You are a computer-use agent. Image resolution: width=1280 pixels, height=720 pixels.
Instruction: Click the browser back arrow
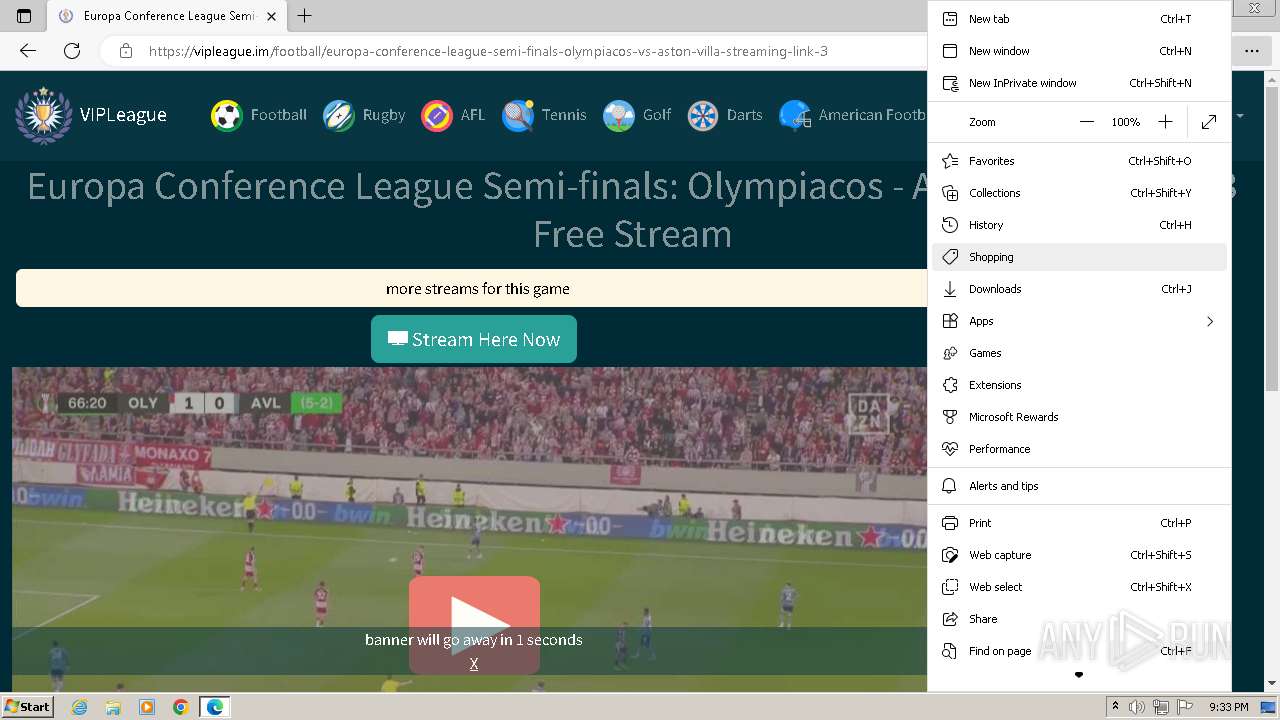pyautogui.click(x=28, y=51)
